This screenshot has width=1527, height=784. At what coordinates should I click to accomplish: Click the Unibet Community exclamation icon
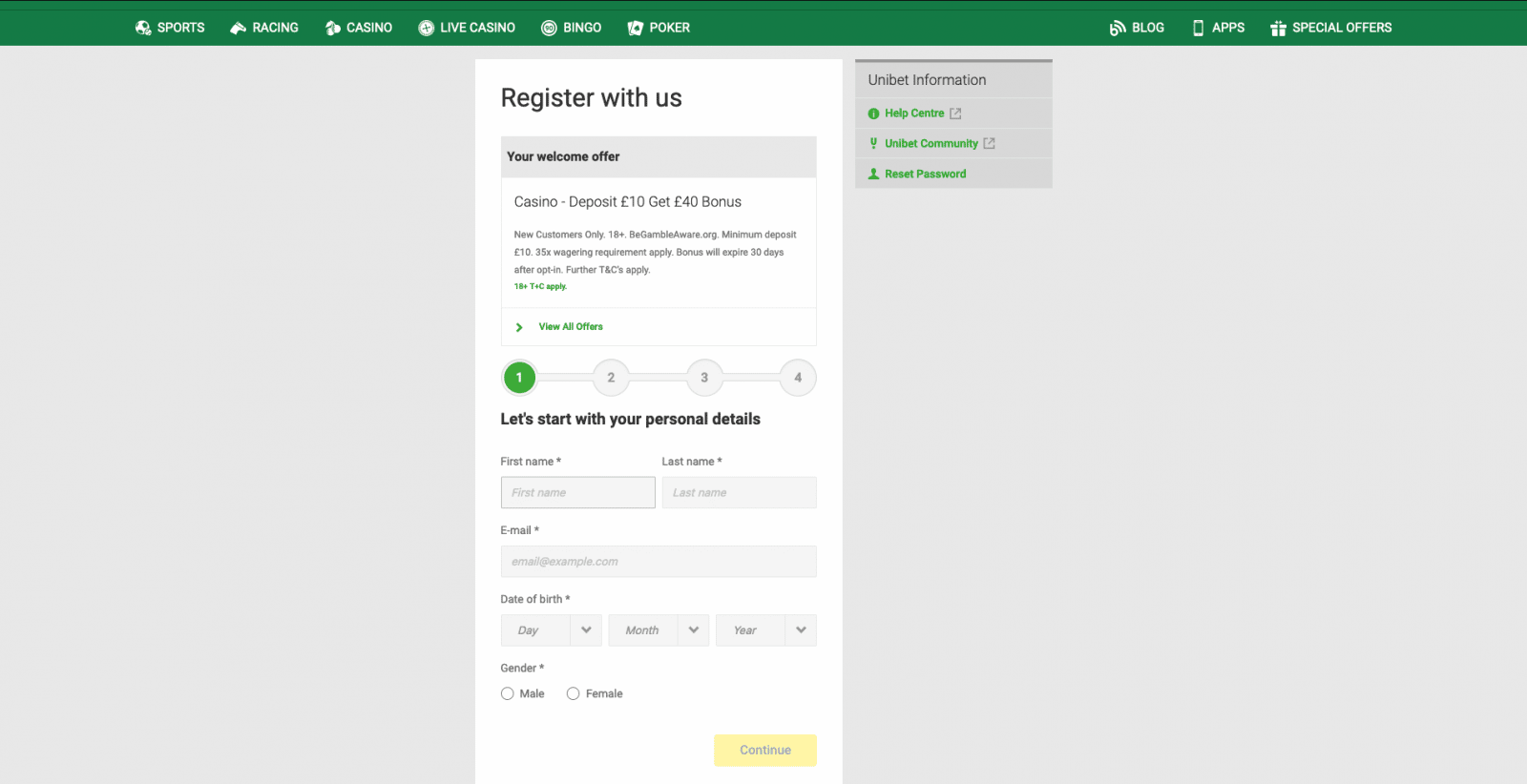pyautogui.click(x=873, y=143)
